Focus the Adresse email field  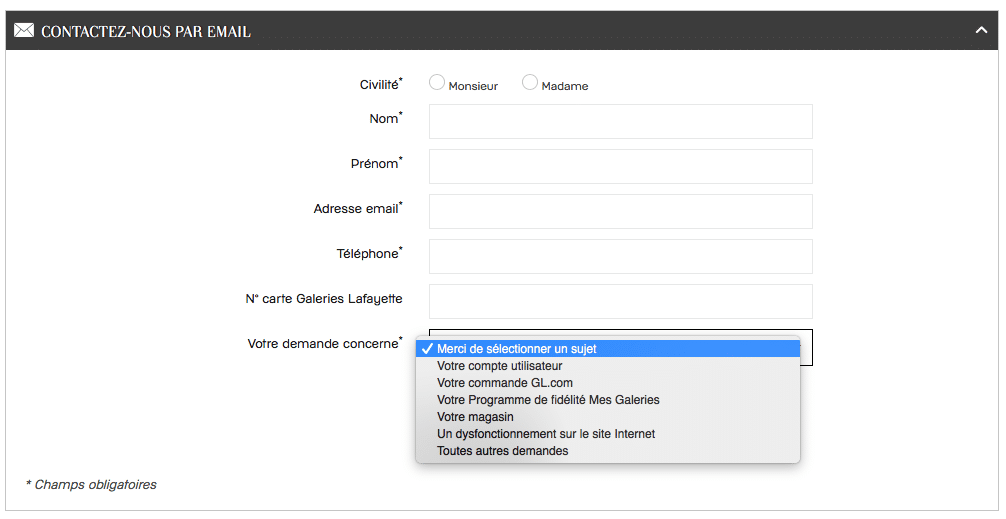click(620, 211)
